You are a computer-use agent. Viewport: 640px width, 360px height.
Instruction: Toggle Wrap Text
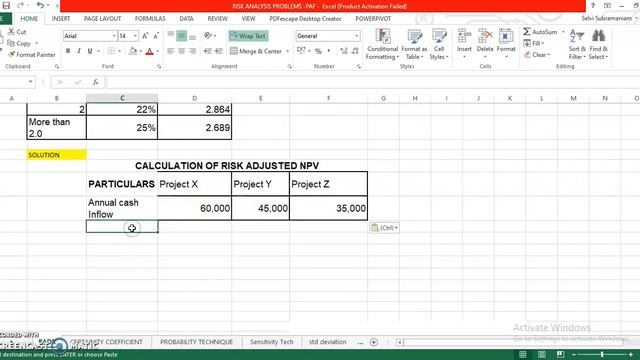(x=248, y=36)
